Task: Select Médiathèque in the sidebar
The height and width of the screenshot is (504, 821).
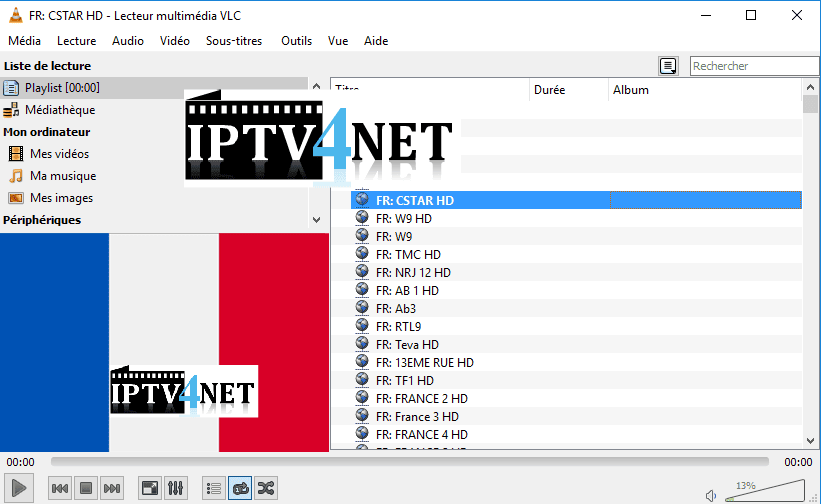Action: click(60, 110)
